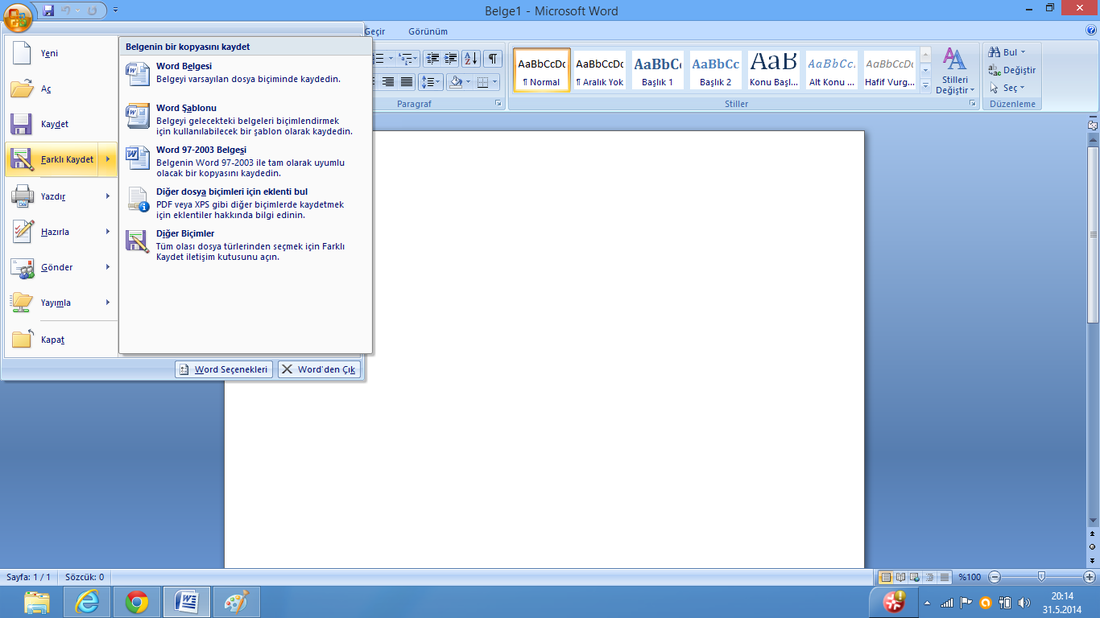Click Word'den Çık button
The image size is (1100, 618).
pos(319,369)
